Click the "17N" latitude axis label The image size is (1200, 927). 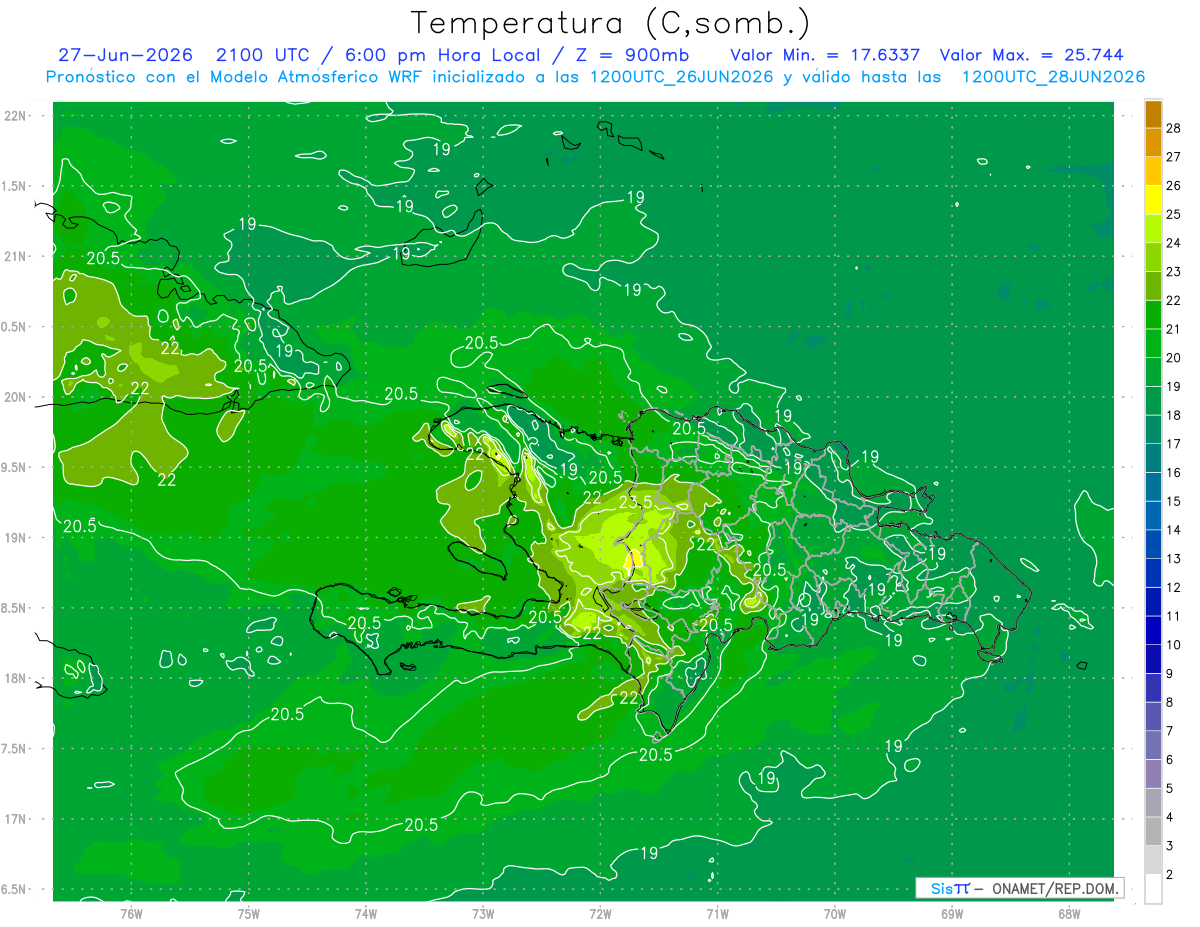tap(15, 819)
